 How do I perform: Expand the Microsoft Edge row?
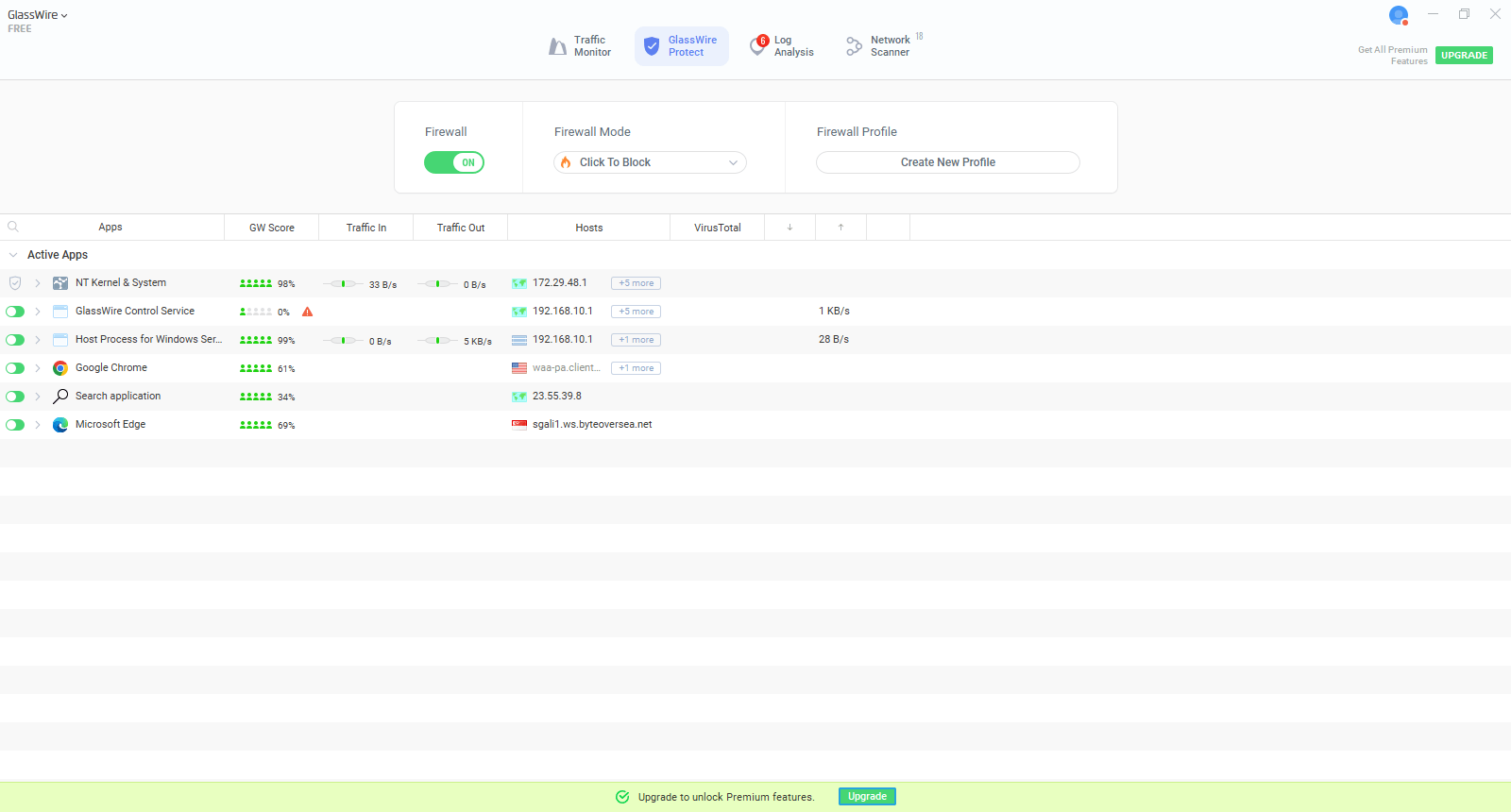coord(38,425)
